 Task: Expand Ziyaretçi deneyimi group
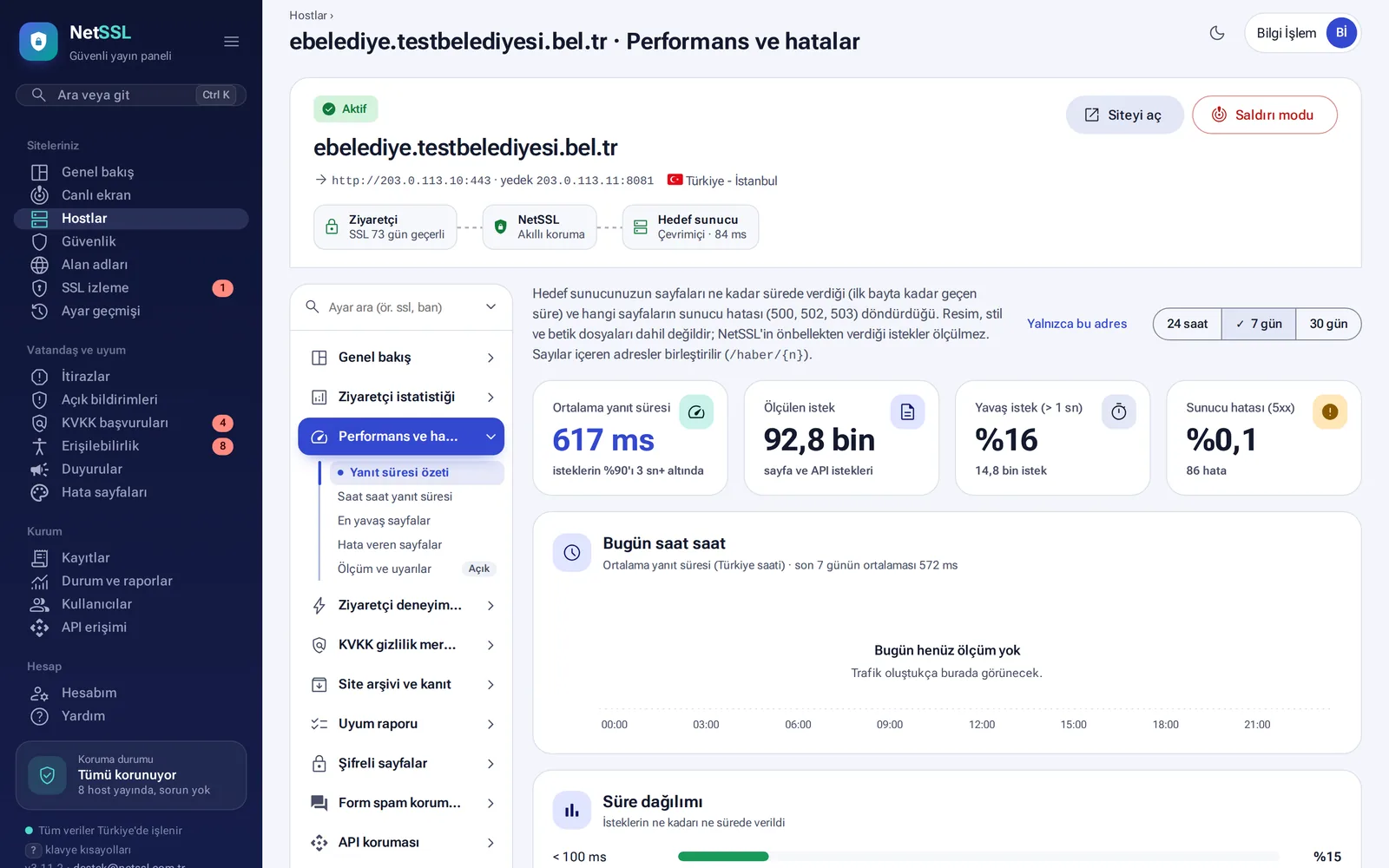[402, 605]
